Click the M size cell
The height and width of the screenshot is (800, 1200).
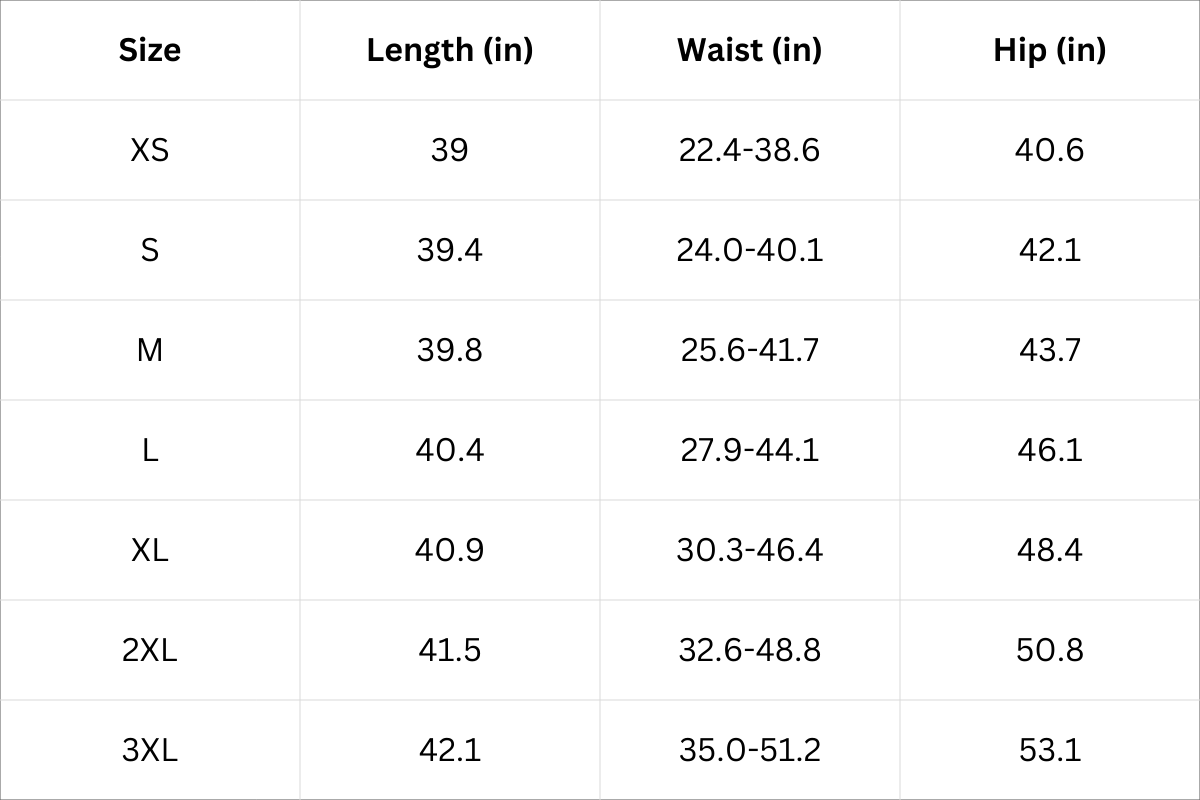click(x=150, y=350)
